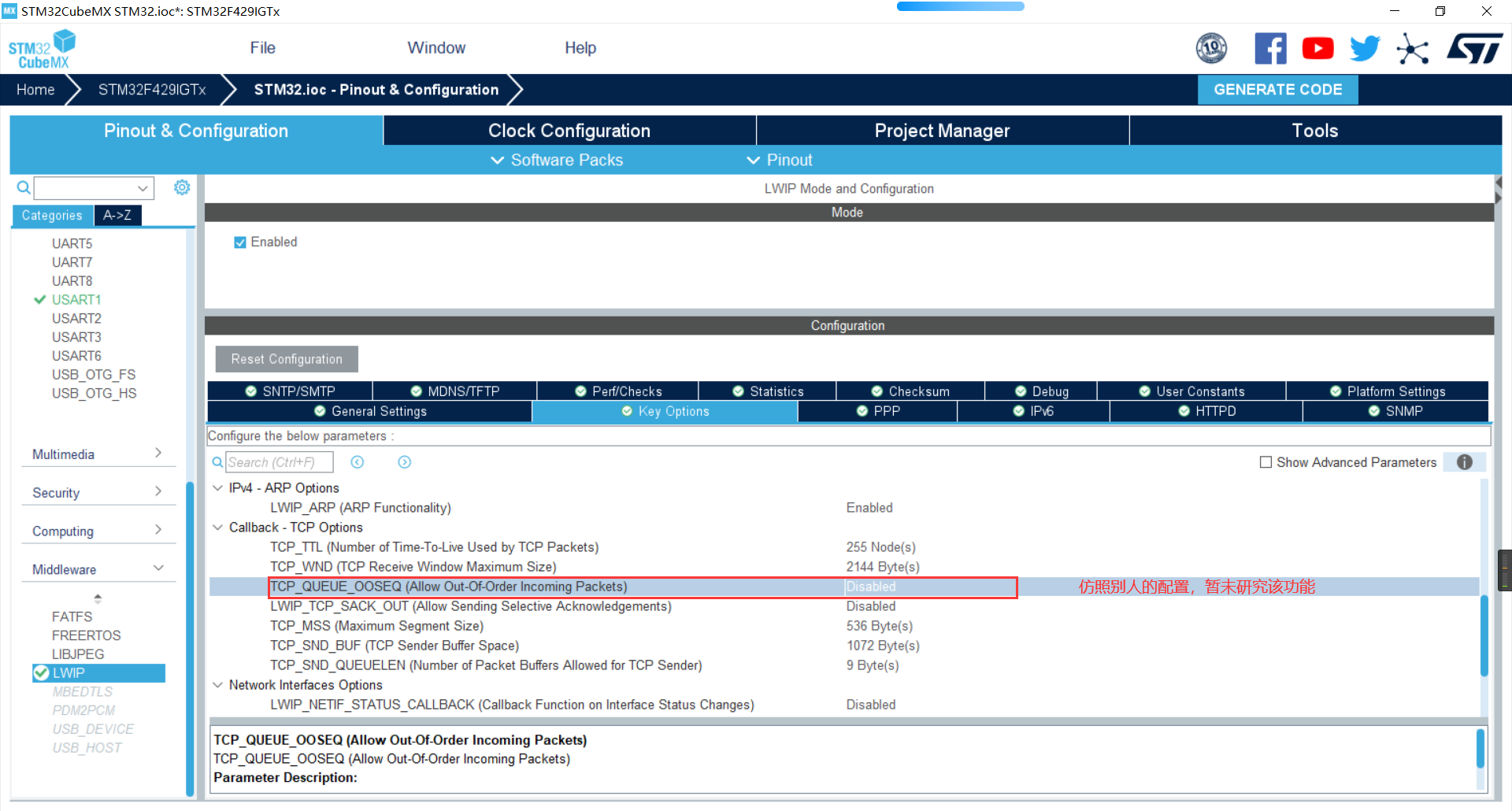Open the peripheral search combo box
This screenshot has width=1512, height=811.
[94, 188]
